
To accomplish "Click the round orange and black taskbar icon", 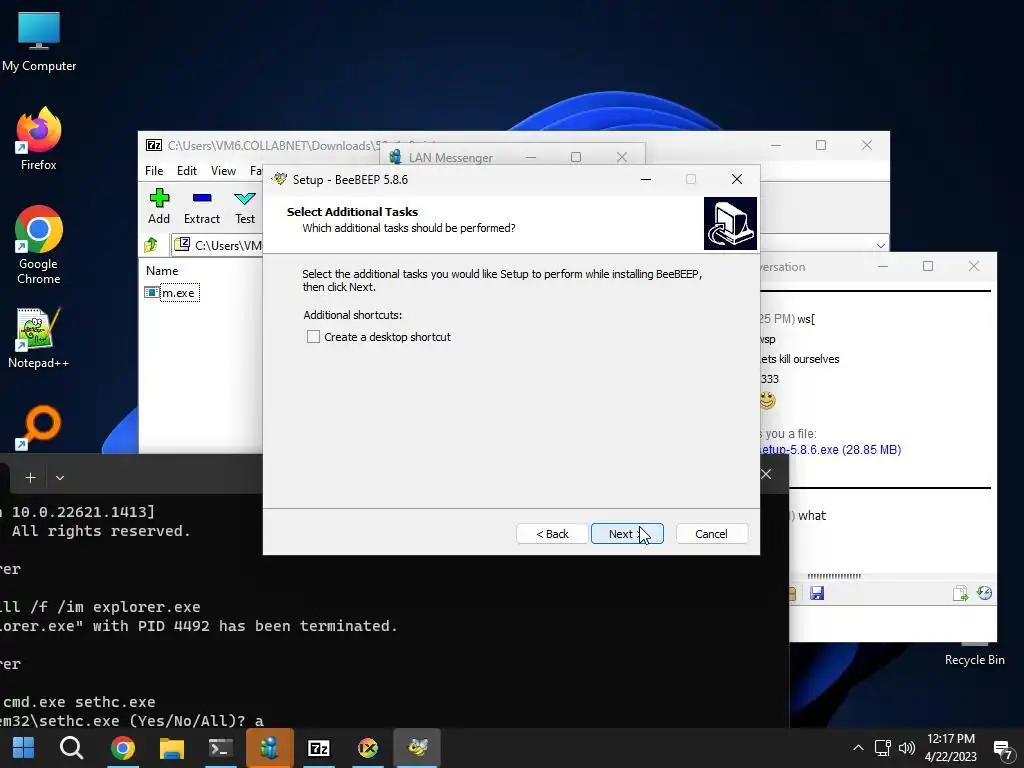I will 368,748.
